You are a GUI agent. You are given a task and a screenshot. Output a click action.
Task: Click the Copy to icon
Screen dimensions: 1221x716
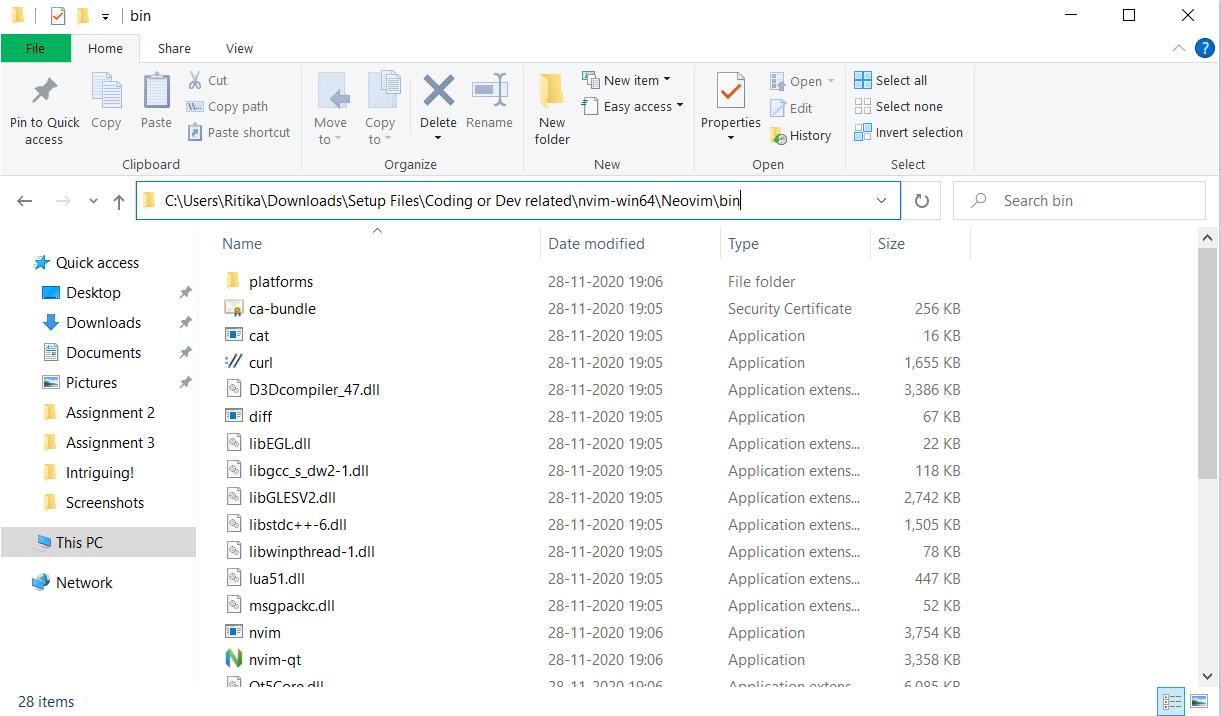[x=382, y=92]
